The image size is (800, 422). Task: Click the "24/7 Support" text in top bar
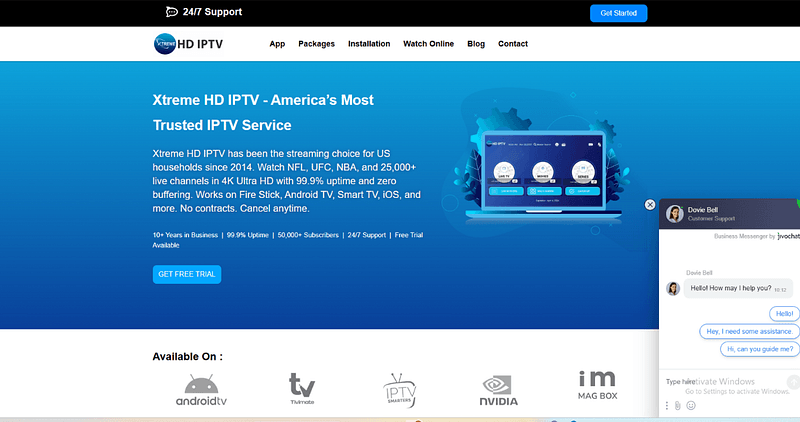[x=212, y=12]
